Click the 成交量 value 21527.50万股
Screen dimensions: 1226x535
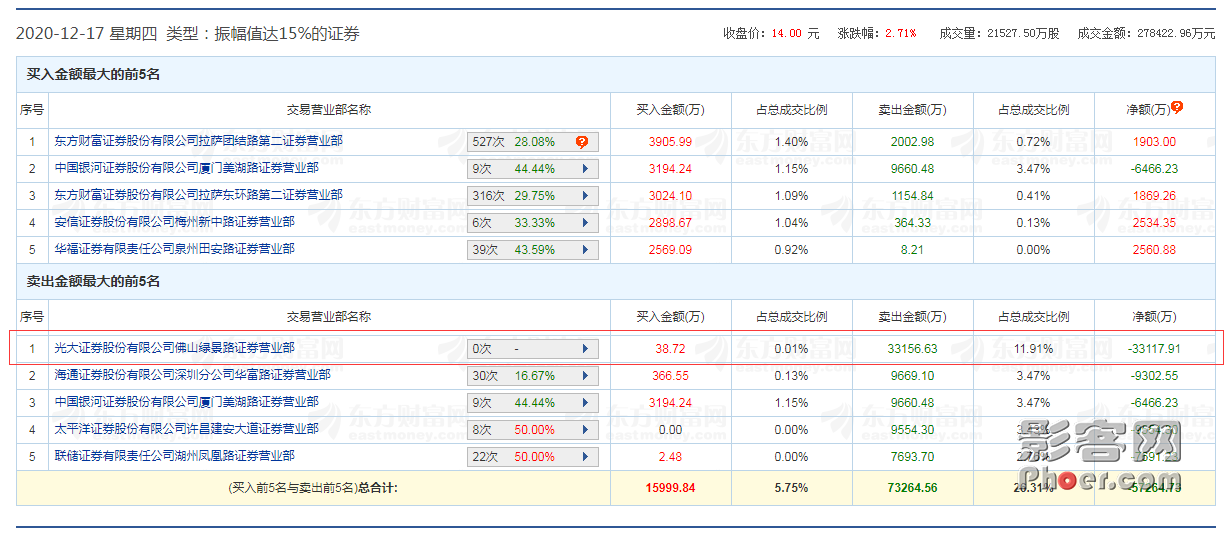(1023, 33)
